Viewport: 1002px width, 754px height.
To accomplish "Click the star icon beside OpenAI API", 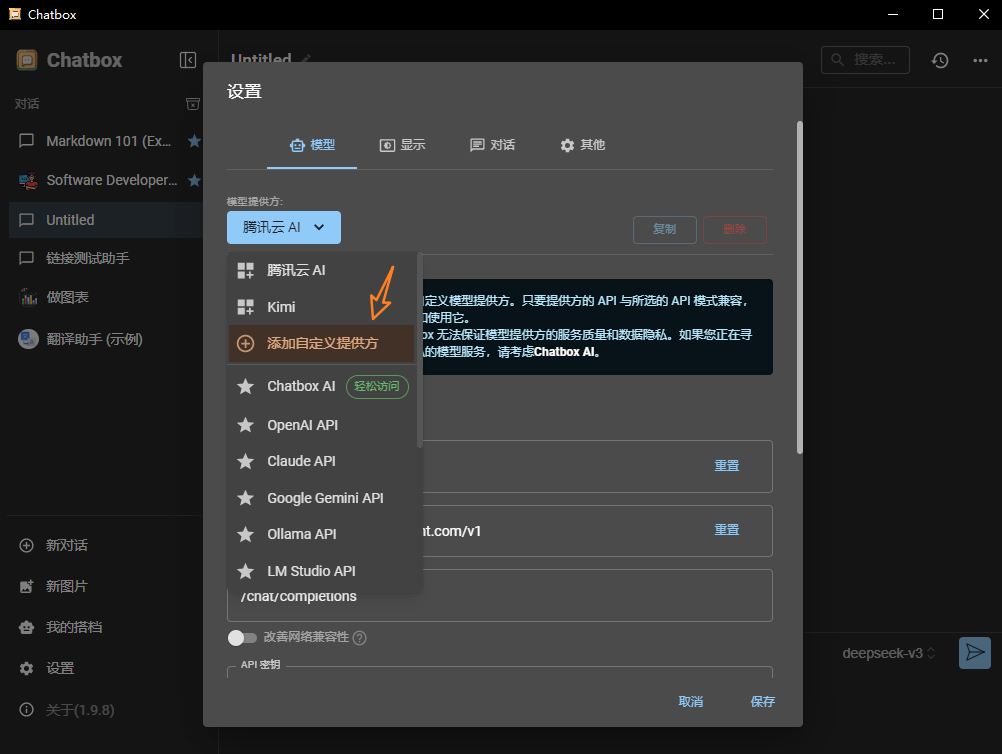I will (245, 425).
